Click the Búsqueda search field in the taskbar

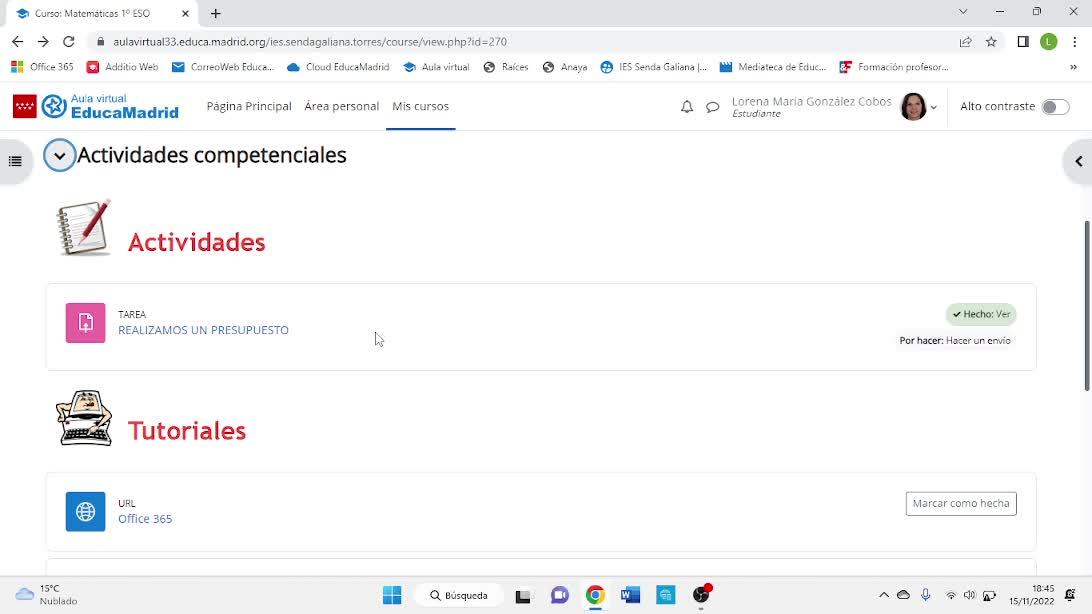coord(459,595)
